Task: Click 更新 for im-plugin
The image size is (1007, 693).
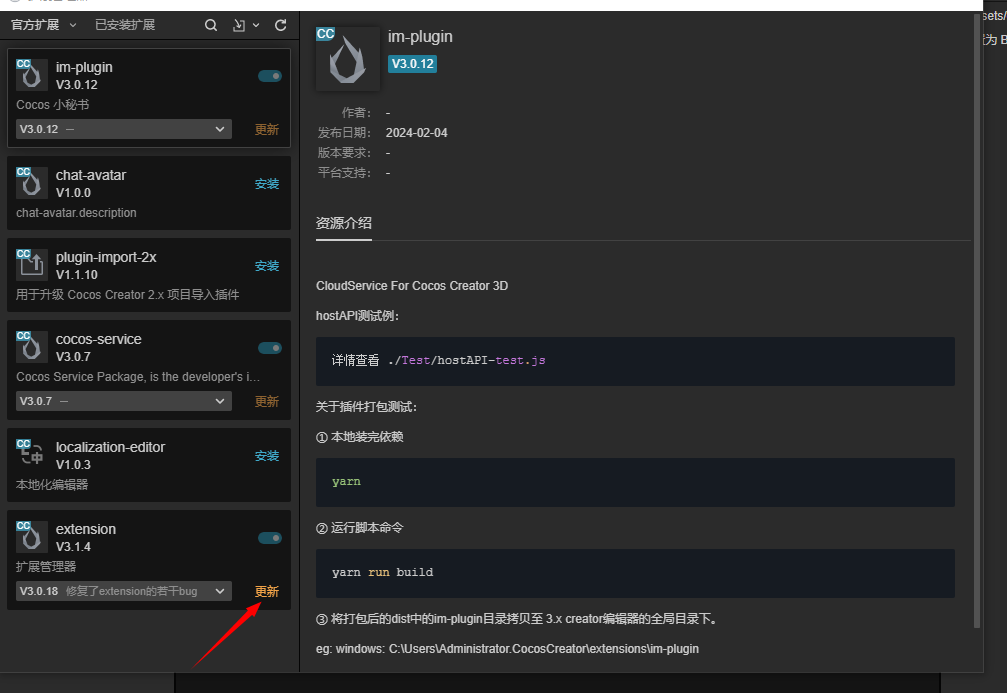Action: [x=267, y=130]
